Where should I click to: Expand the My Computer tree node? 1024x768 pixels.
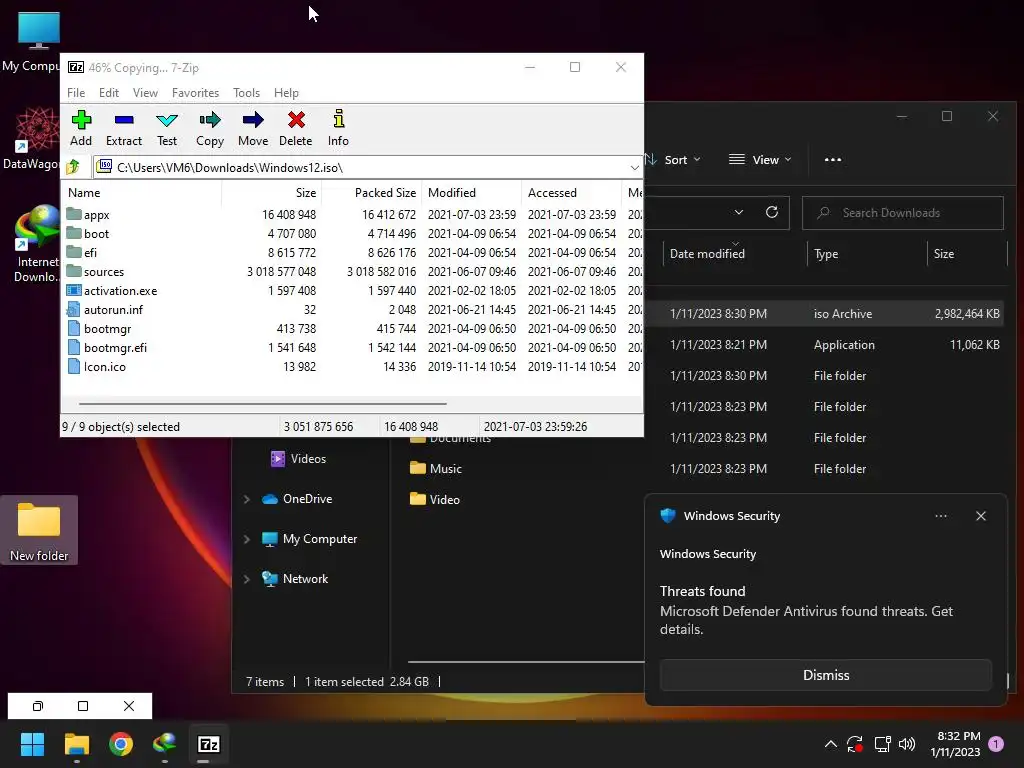click(x=247, y=539)
